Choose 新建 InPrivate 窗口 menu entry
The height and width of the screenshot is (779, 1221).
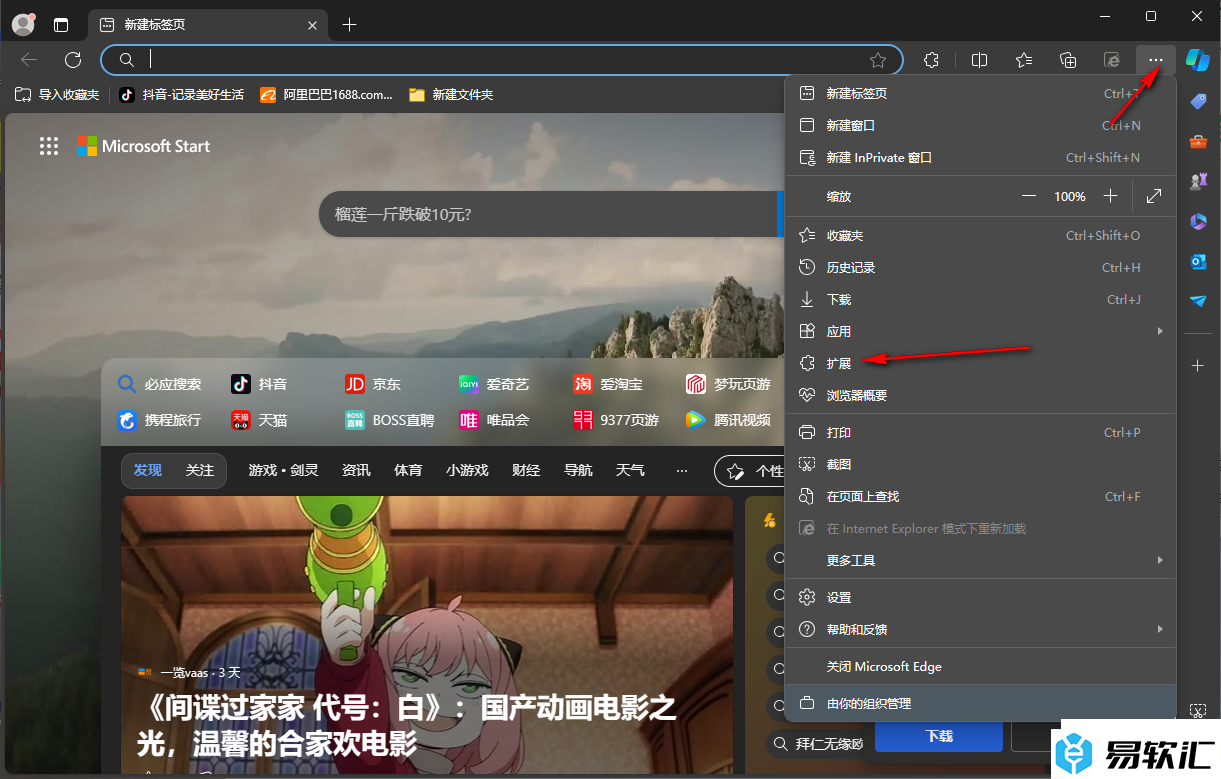click(981, 157)
